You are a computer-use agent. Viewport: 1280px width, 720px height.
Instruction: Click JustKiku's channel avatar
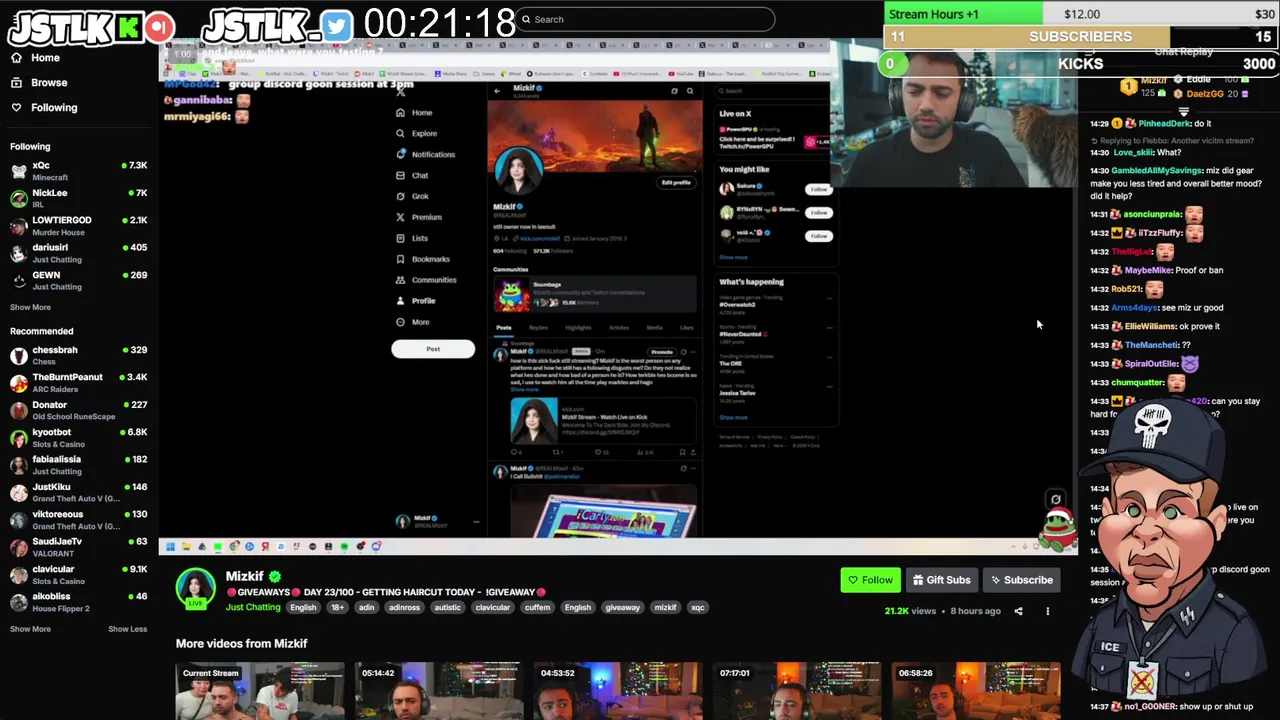(x=19, y=493)
